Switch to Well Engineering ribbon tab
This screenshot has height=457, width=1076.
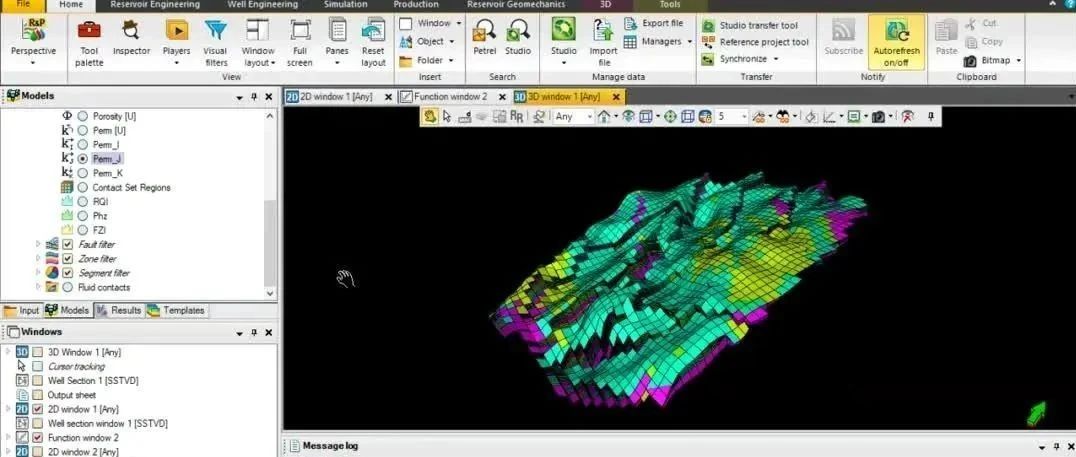click(262, 5)
